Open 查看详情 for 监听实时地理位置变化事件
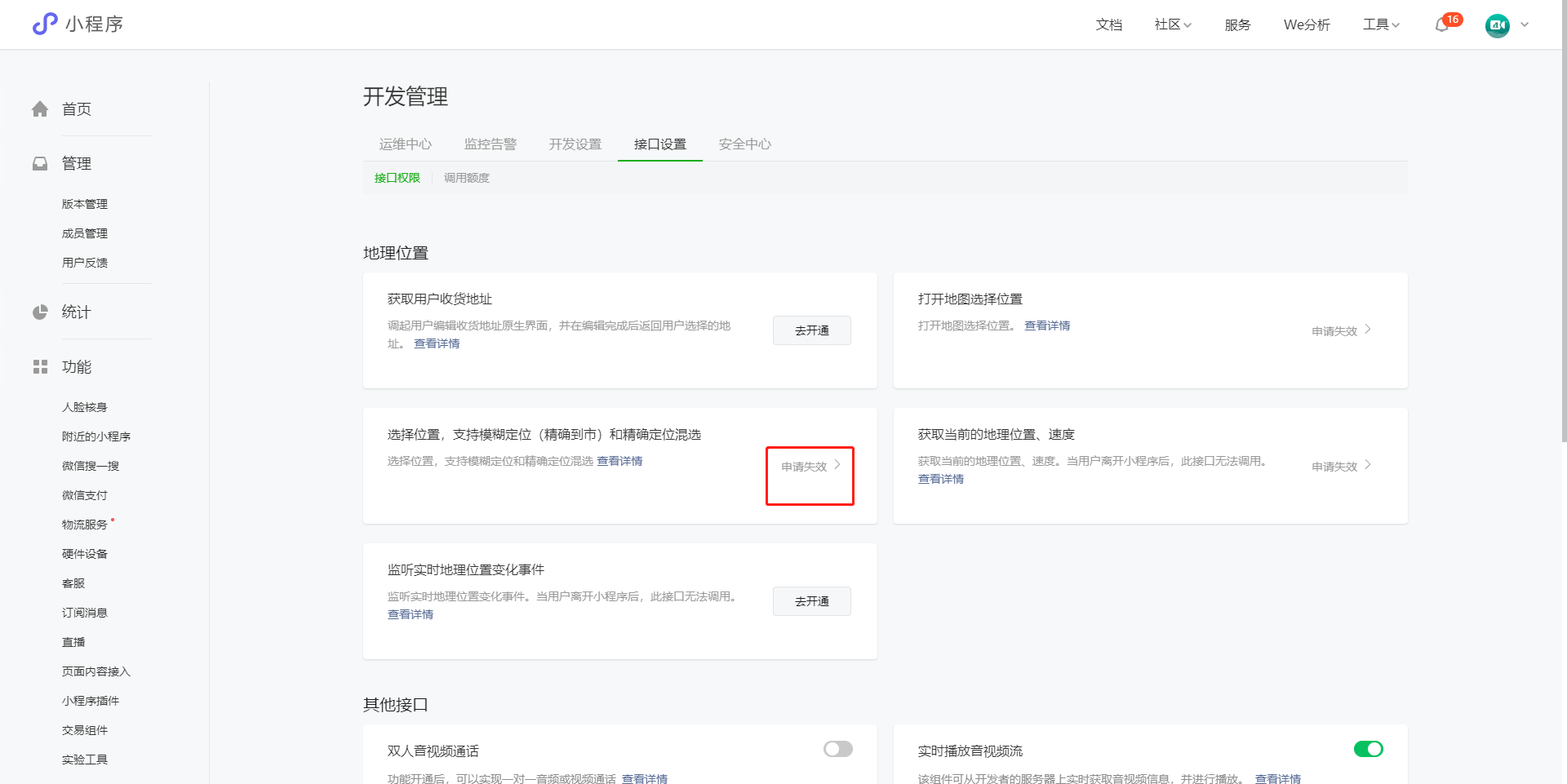Screen dimensions: 1567x784 click(411, 614)
